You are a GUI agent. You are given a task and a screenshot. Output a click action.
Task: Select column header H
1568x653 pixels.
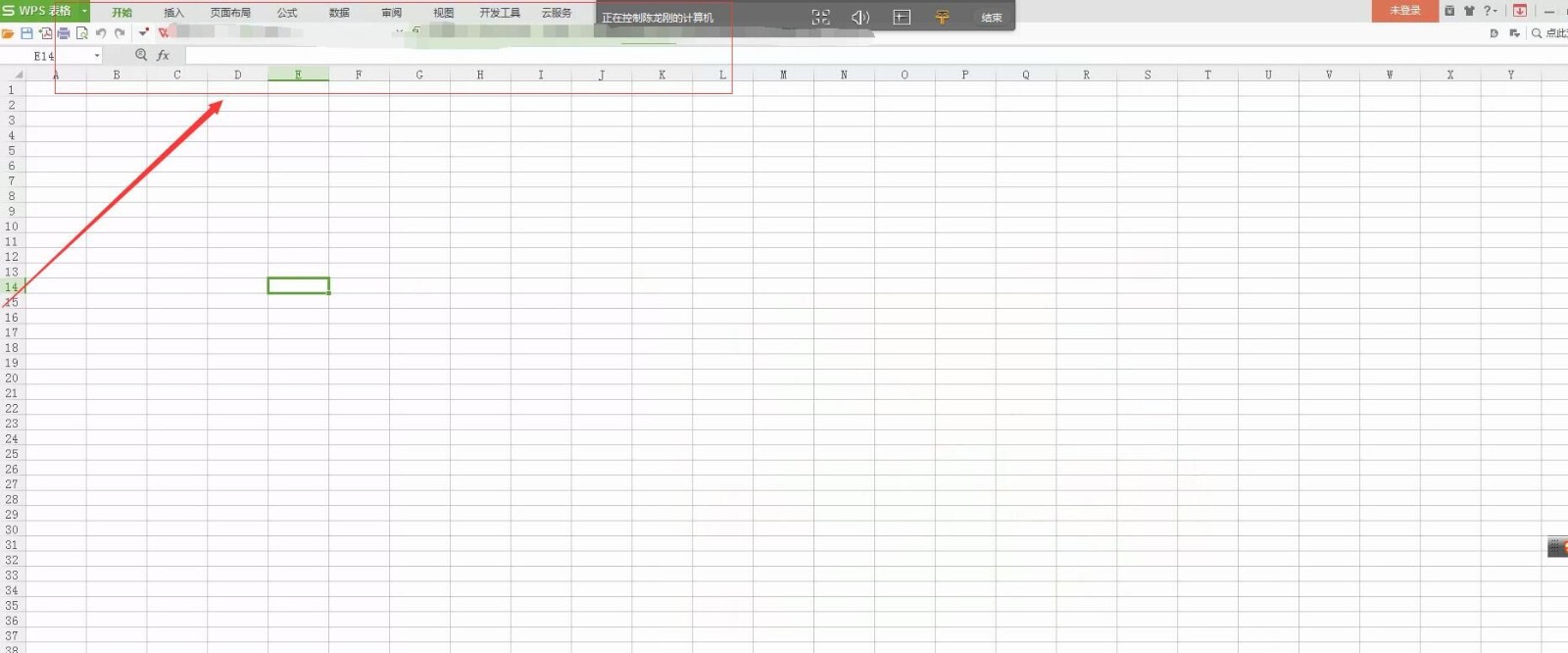[x=480, y=75]
